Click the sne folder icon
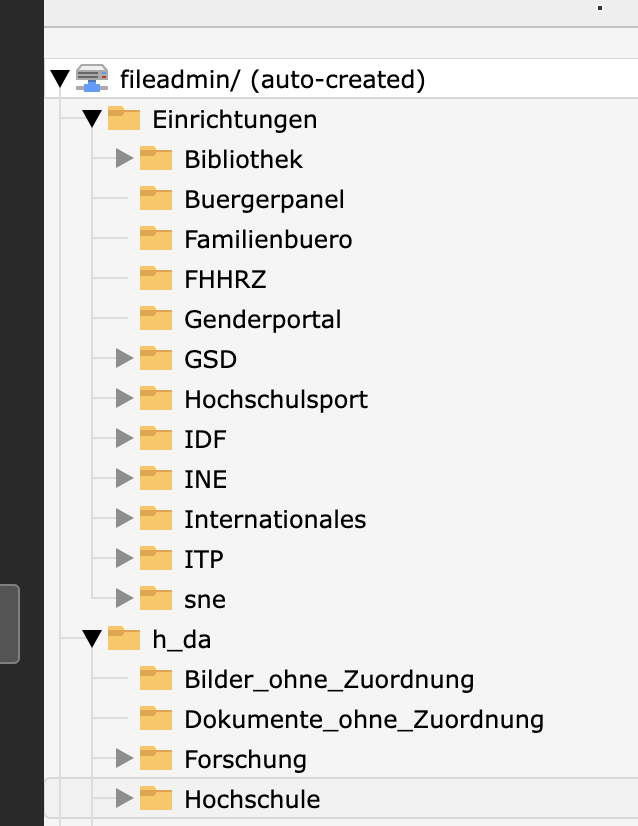The width and height of the screenshot is (638, 826). pos(156,598)
